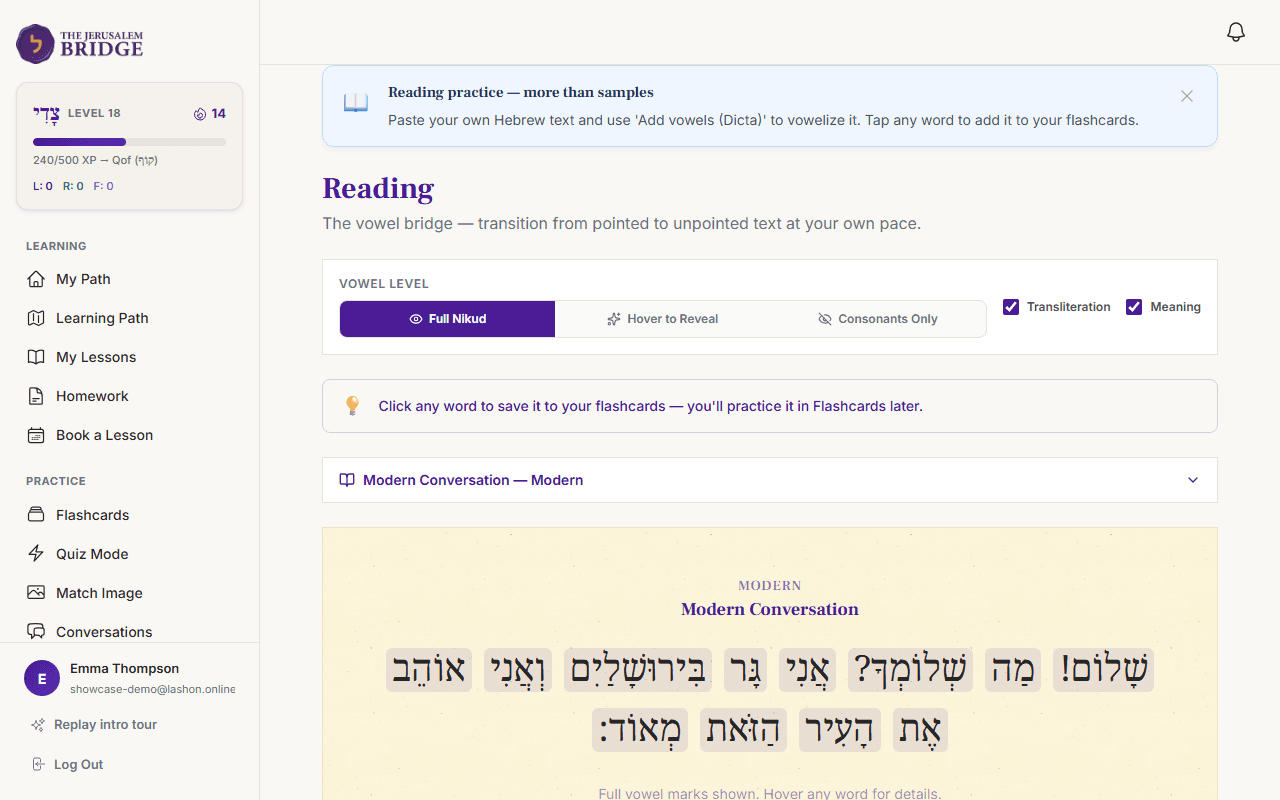Click the Hebrew word אוֹהֵב
This screenshot has width=1280, height=800.
pyautogui.click(x=429, y=670)
